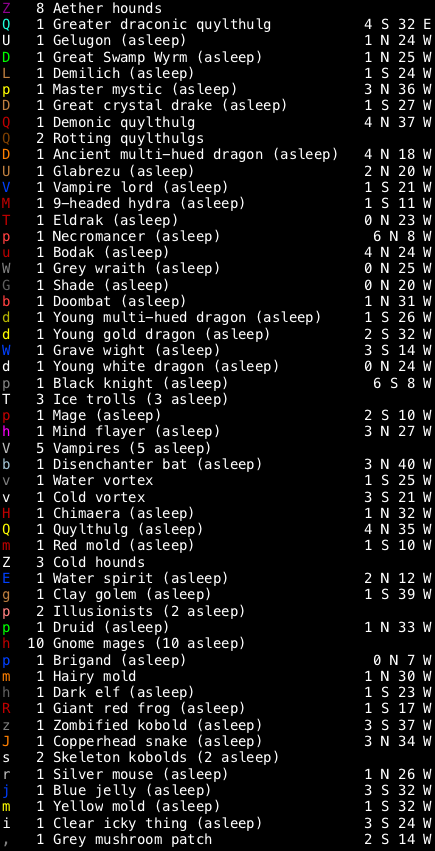The width and height of the screenshot is (435, 851).
Task: Click the green D glyph for Great Swamp Wyrm
Action: click(x=7, y=57)
